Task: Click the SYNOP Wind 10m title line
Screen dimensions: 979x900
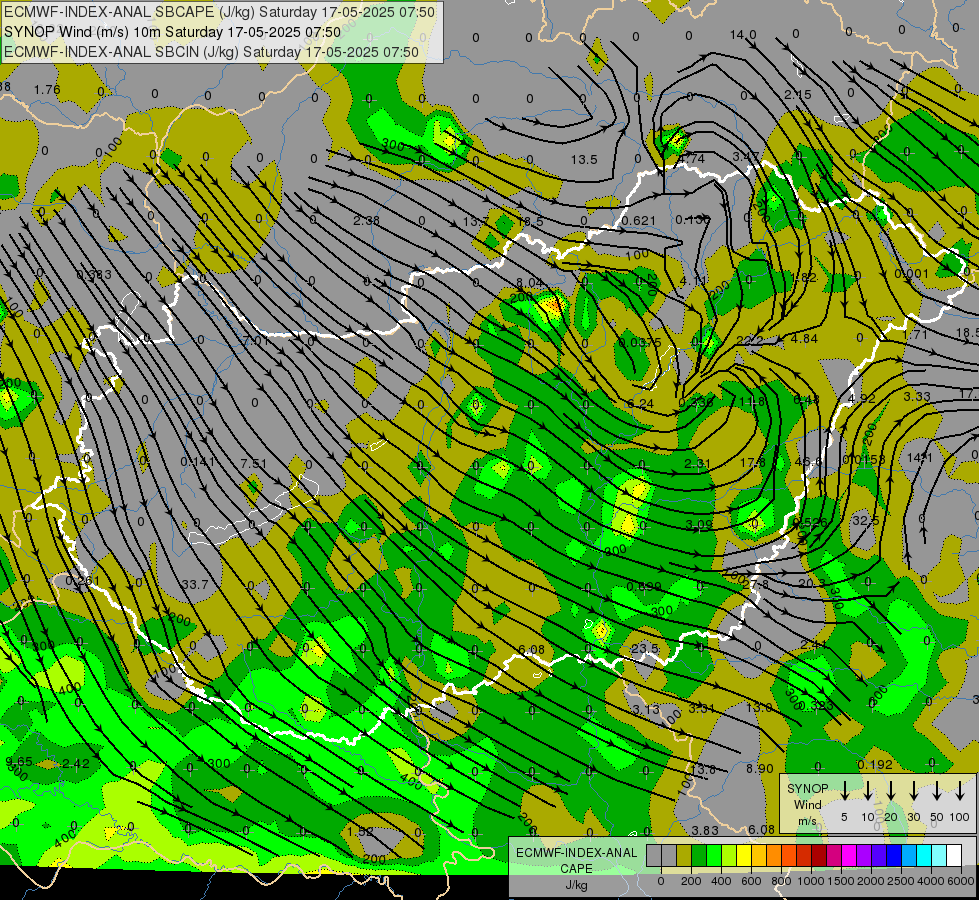Action: [172, 32]
